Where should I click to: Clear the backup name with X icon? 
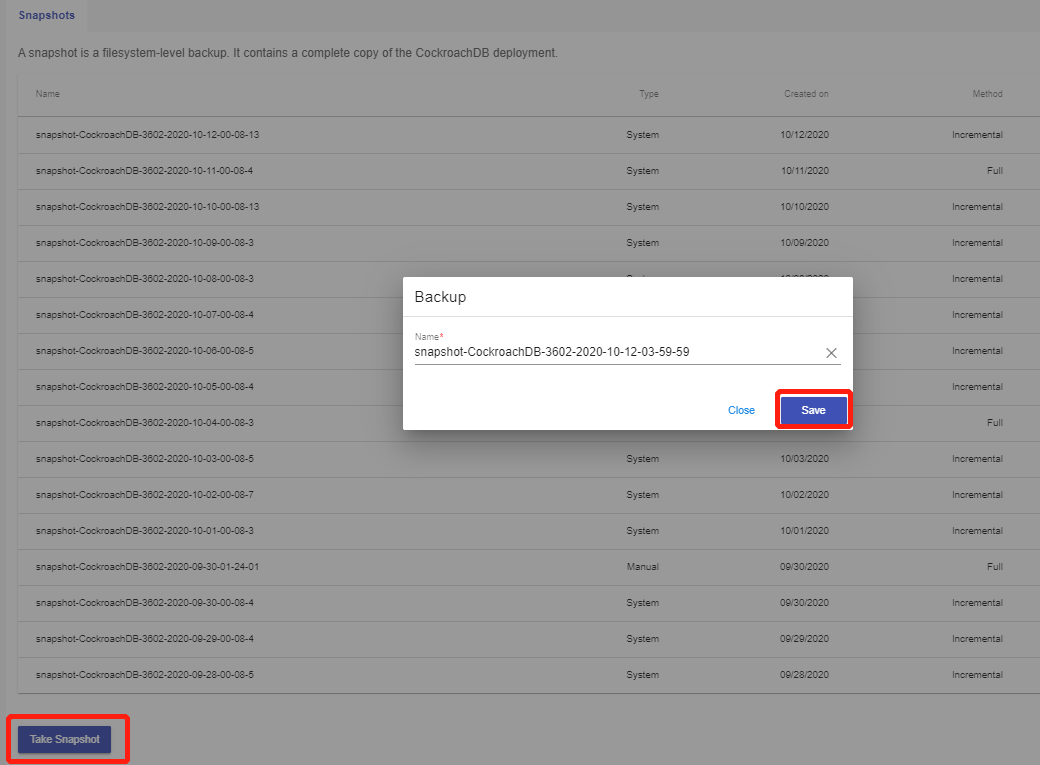click(x=831, y=353)
